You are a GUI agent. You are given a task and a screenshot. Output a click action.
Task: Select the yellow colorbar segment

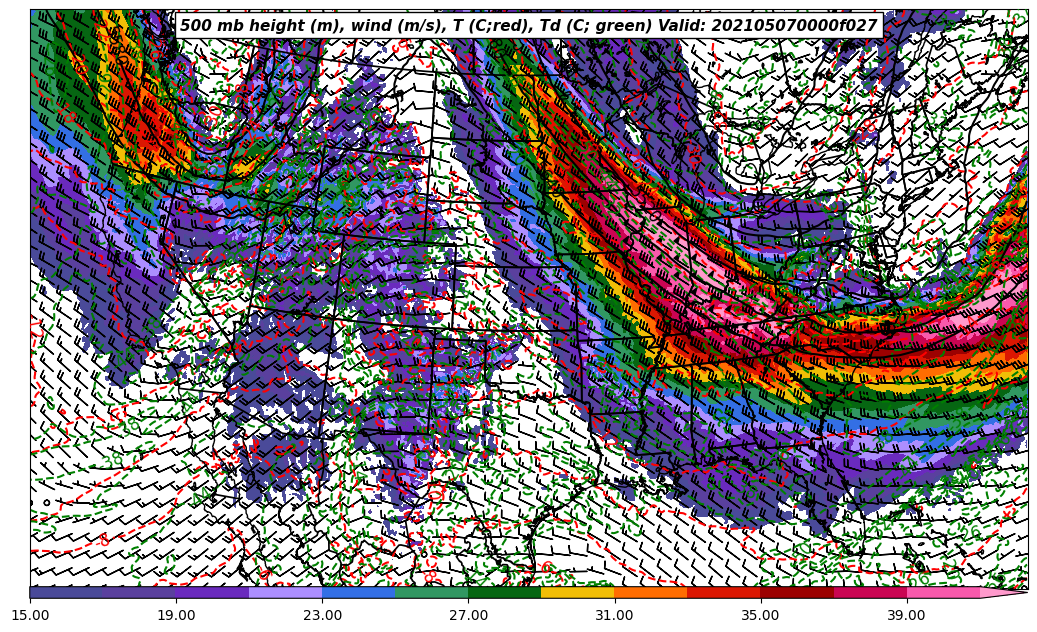578,592
